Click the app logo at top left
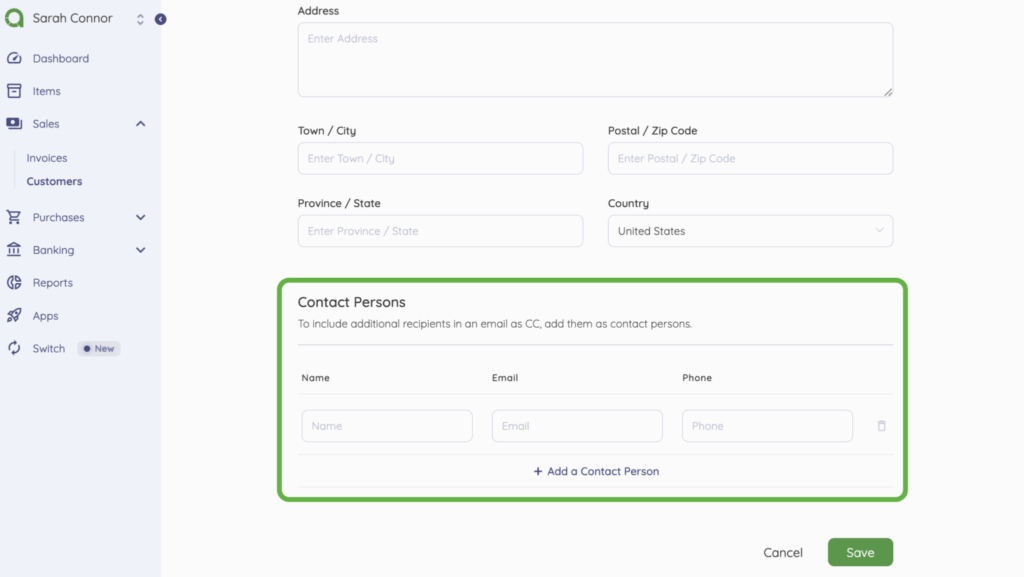Image resolution: width=1024 pixels, height=577 pixels. [16, 17]
